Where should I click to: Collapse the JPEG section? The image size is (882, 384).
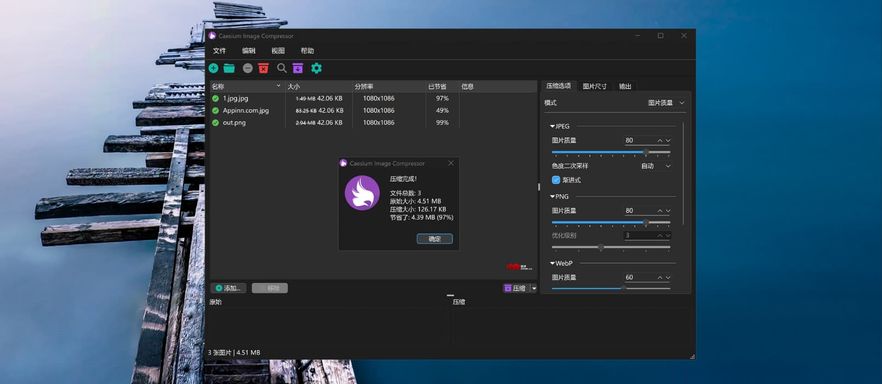[x=560, y=126]
